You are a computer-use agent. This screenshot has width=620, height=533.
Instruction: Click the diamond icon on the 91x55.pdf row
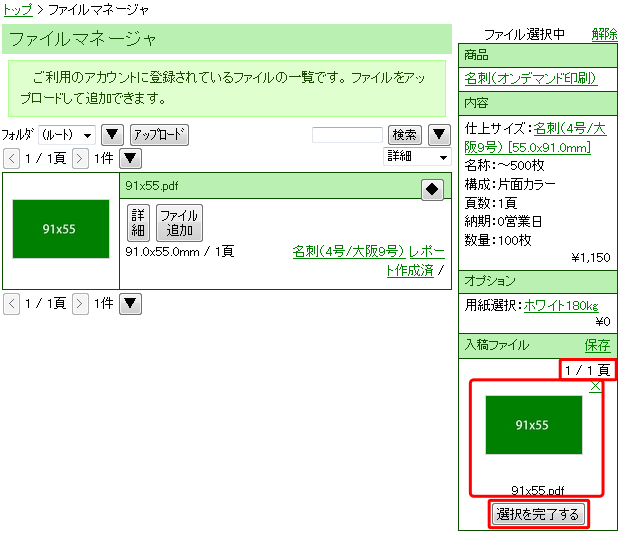click(432, 189)
